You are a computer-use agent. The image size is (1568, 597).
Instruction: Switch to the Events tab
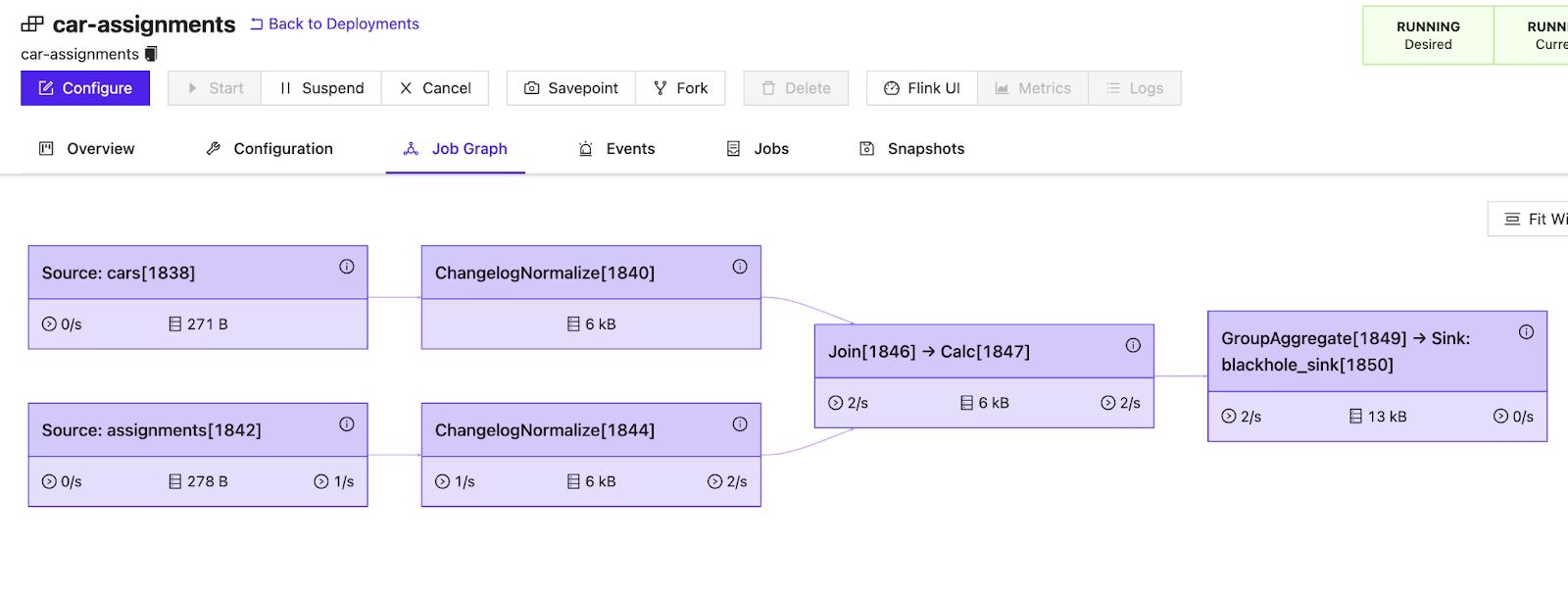pyautogui.click(x=616, y=149)
